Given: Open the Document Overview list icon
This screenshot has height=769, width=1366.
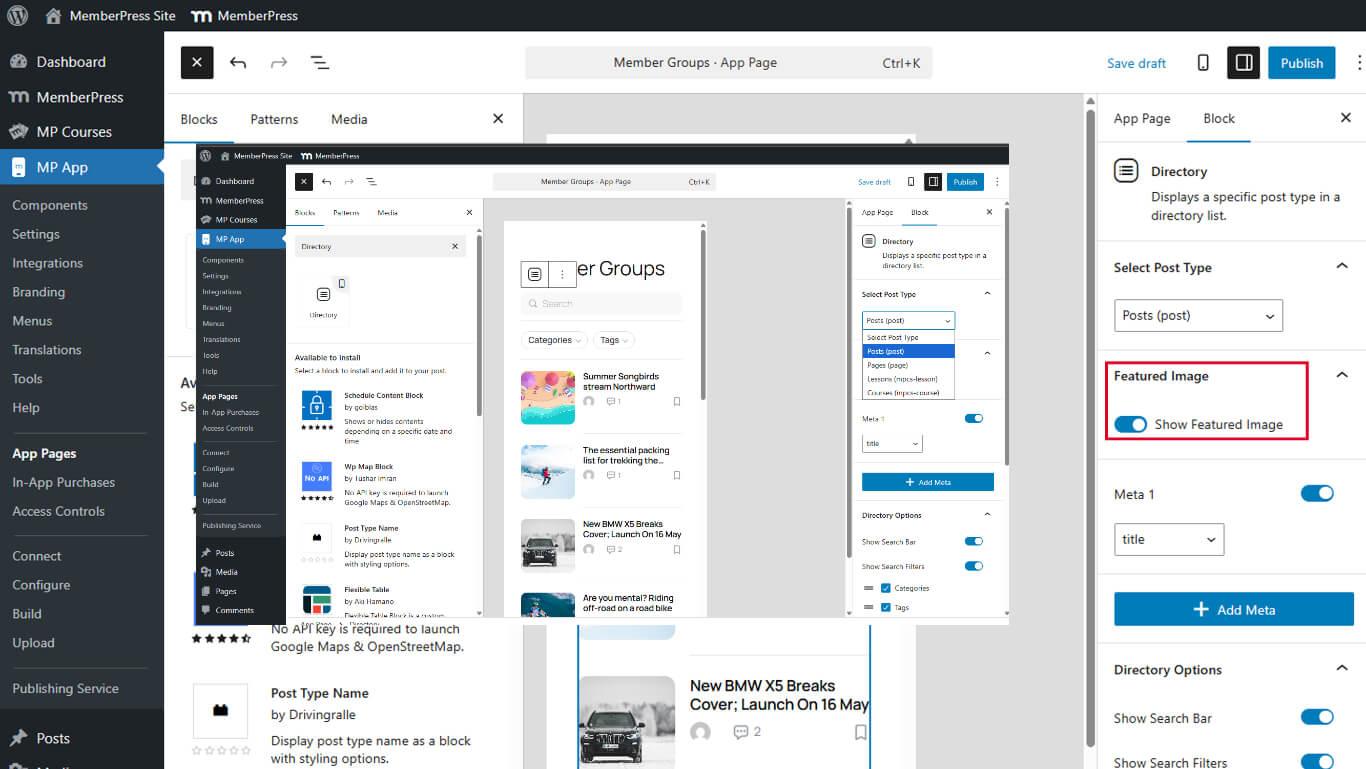Looking at the screenshot, I should click(x=320, y=62).
